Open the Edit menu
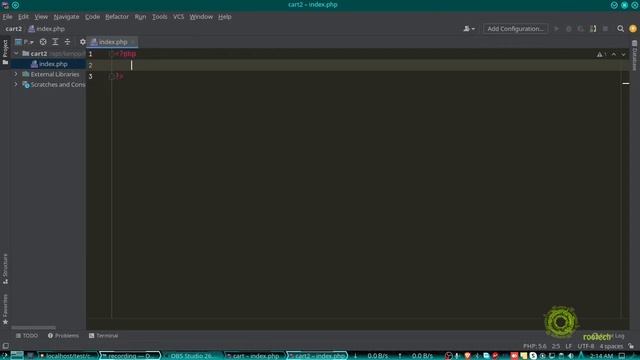Viewport: 640px width, 360px height. 23,17
